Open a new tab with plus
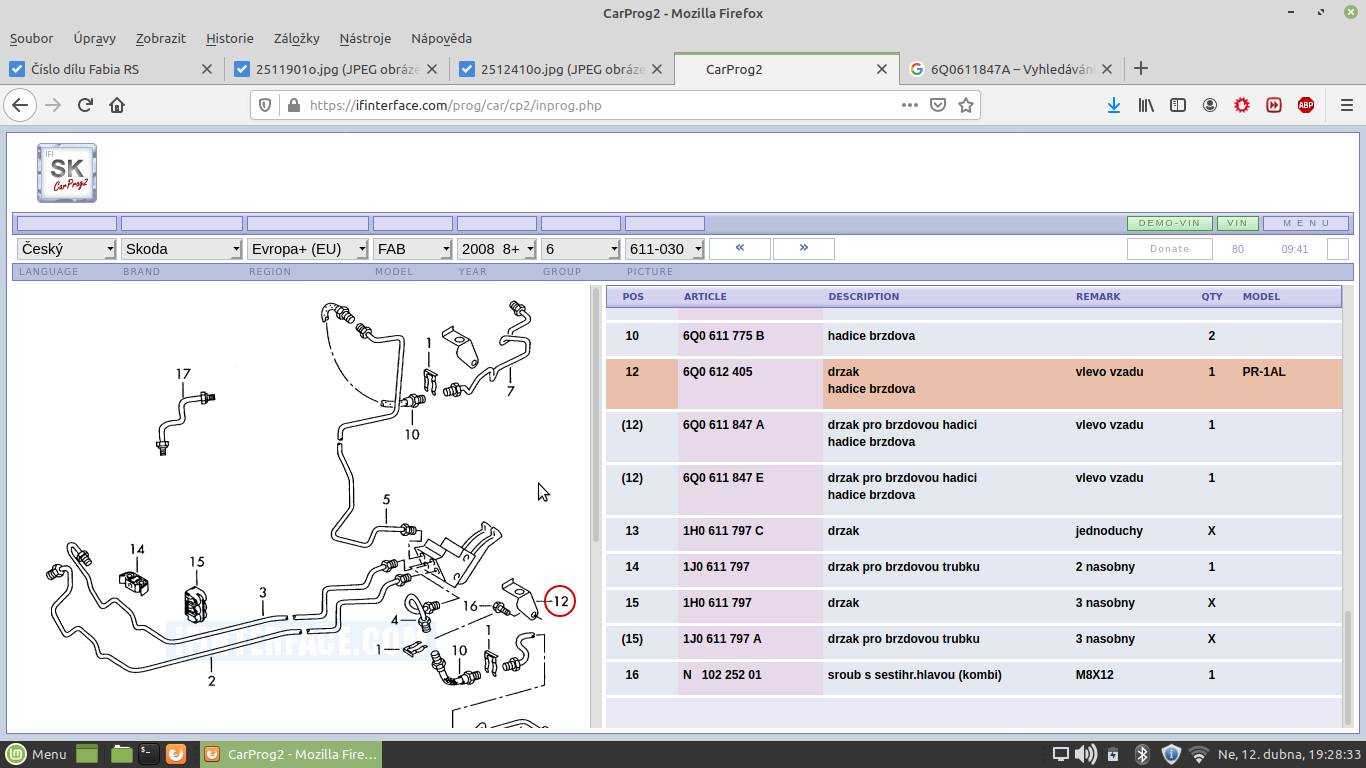This screenshot has height=768, width=1366. 1141,68
